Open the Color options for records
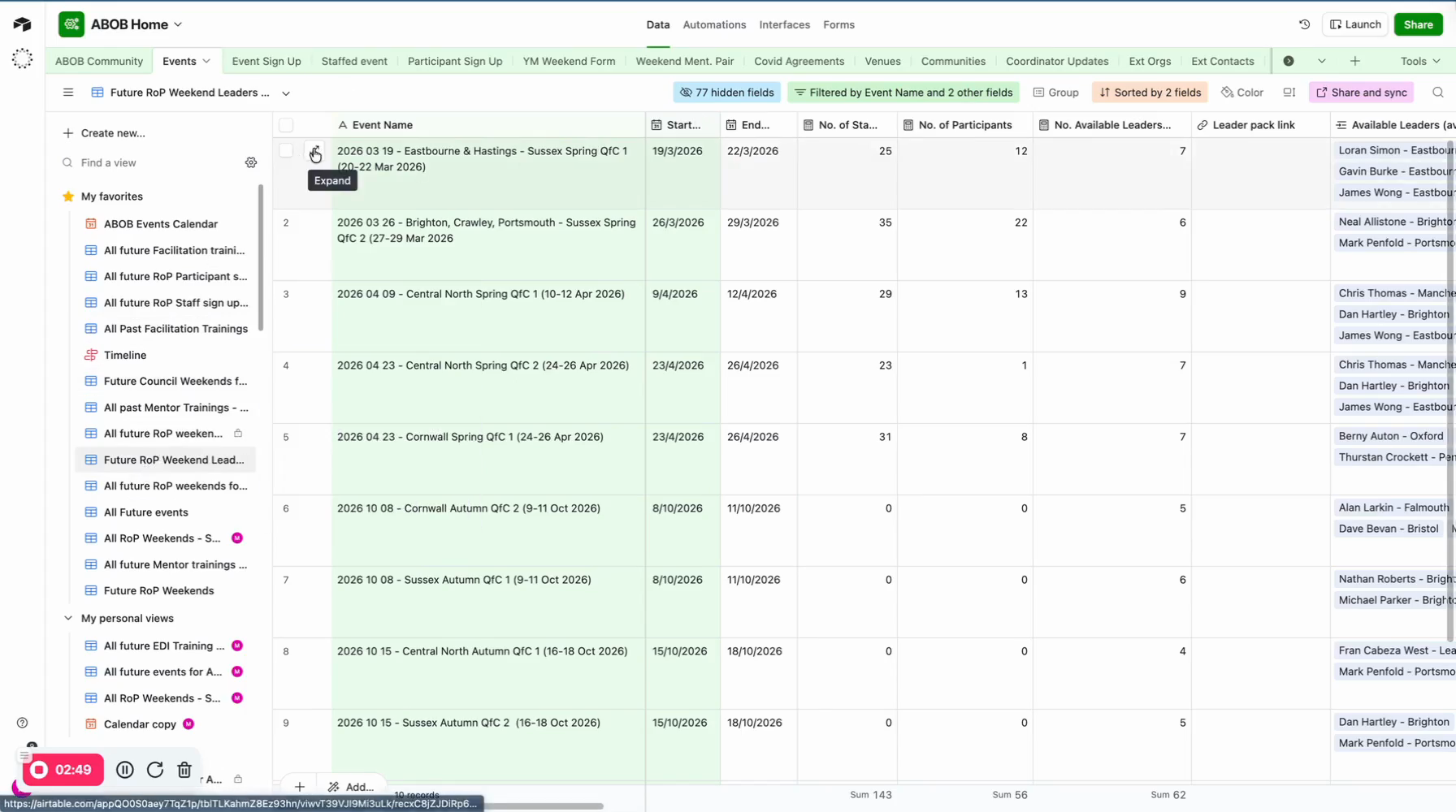This screenshot has width=1456, height=812. 1242,93
